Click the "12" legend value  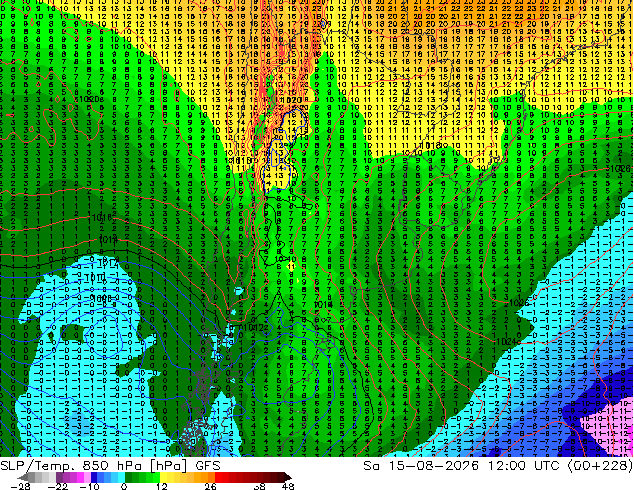[x=162, y=486]
